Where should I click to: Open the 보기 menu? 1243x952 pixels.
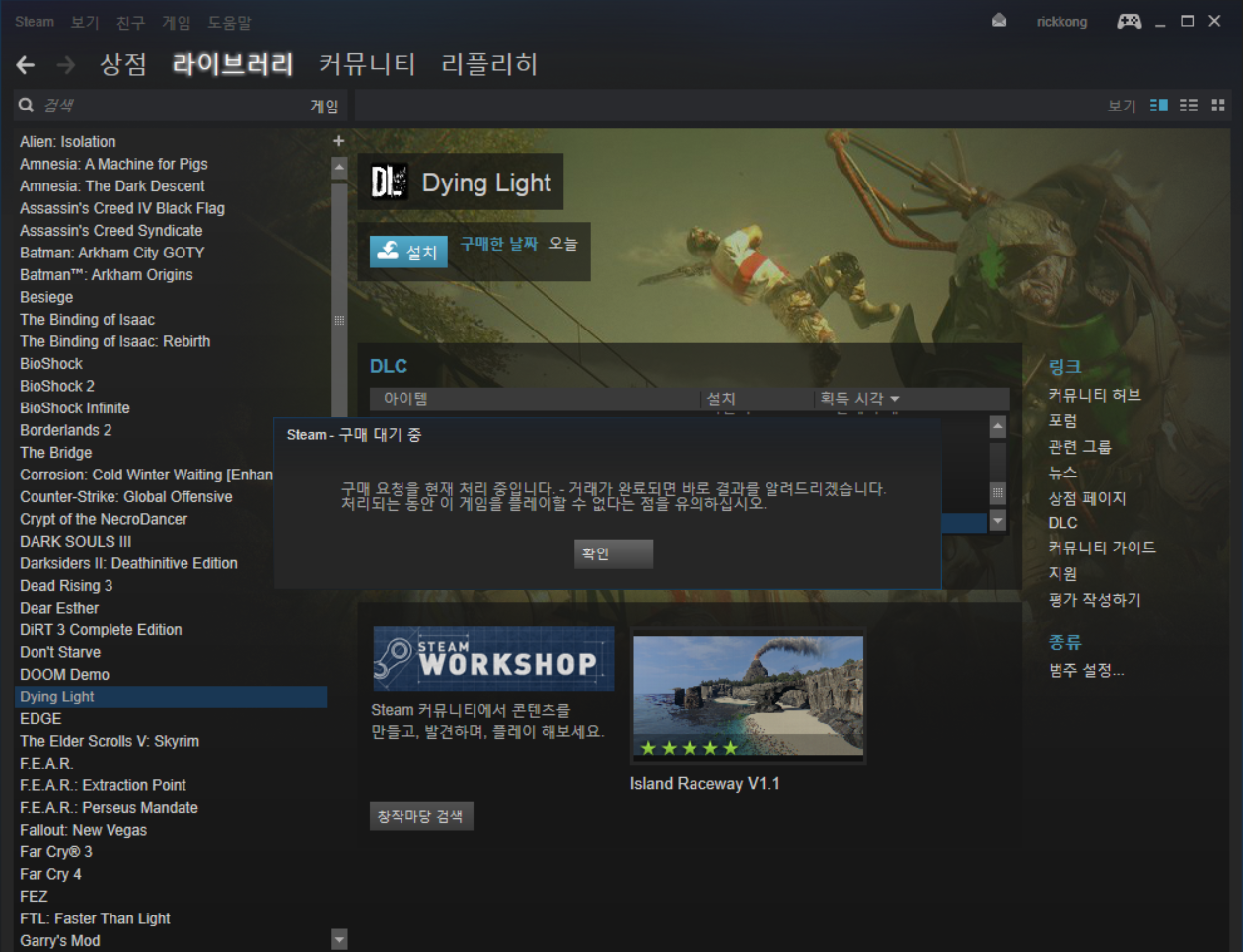(85, 22)
